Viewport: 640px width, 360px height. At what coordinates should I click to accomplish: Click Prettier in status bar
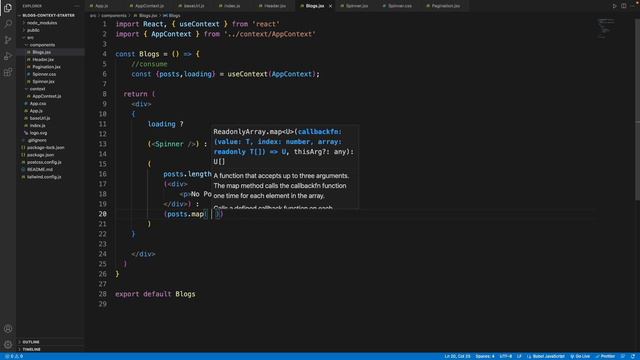click(605, 356)
